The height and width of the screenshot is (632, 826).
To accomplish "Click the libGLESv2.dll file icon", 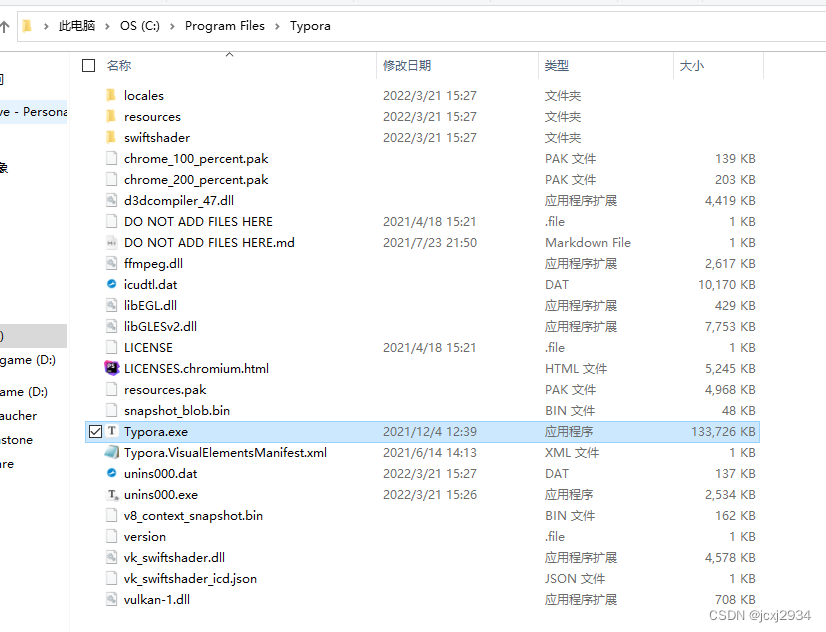I will [111, 327].
